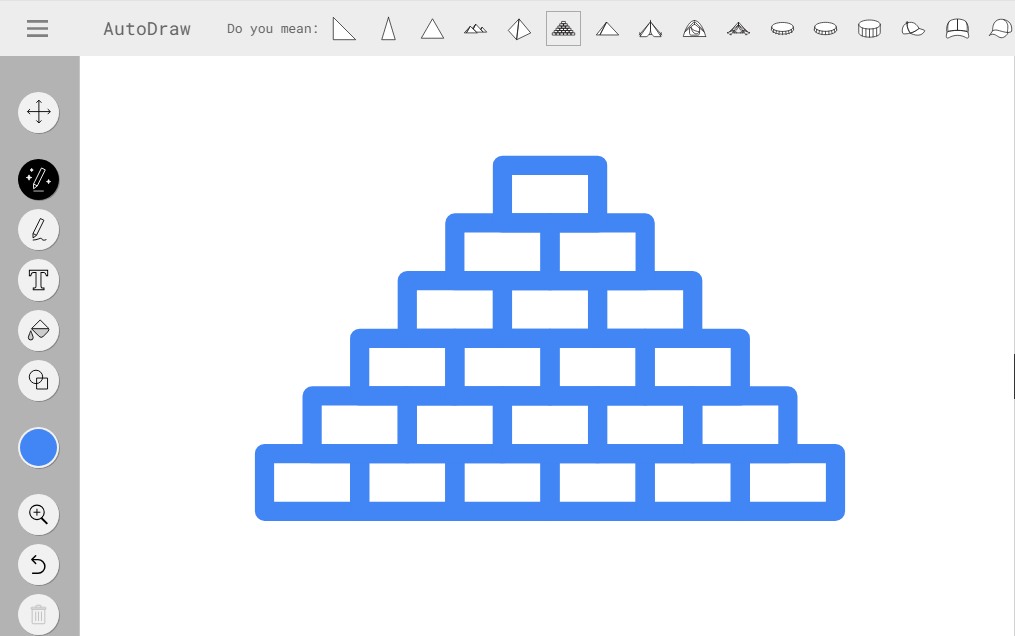Viewport: 1015px width, 636px height.
Task: Select the Type text tool
Action: 39,280
